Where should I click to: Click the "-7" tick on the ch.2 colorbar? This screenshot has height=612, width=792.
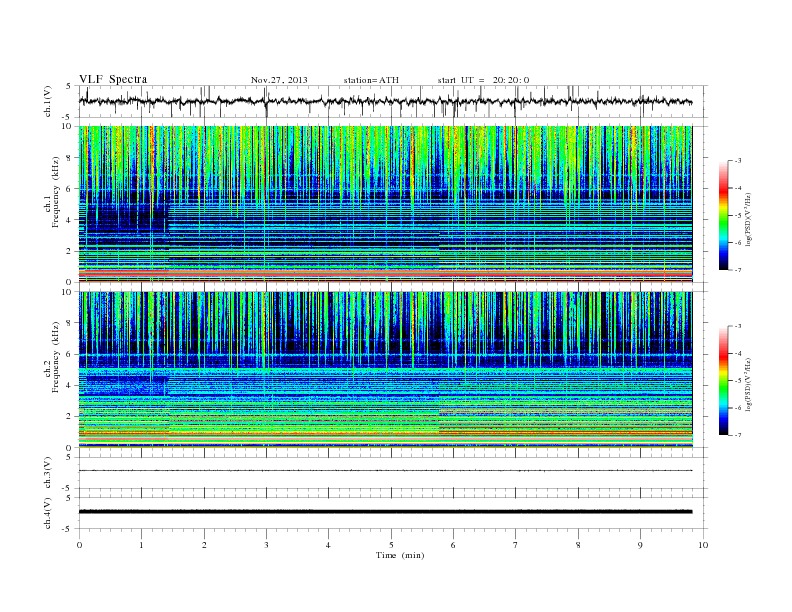[738, 435]
